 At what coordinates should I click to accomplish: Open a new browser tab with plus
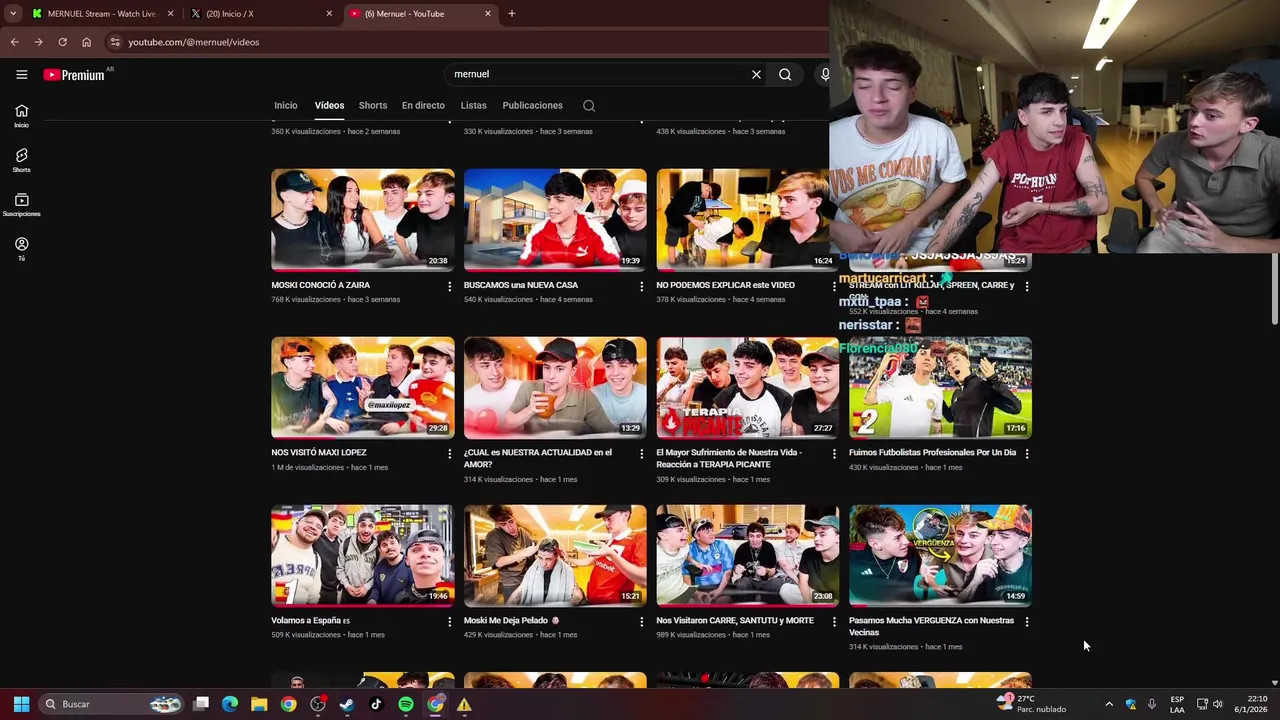(x=511, y=14)
